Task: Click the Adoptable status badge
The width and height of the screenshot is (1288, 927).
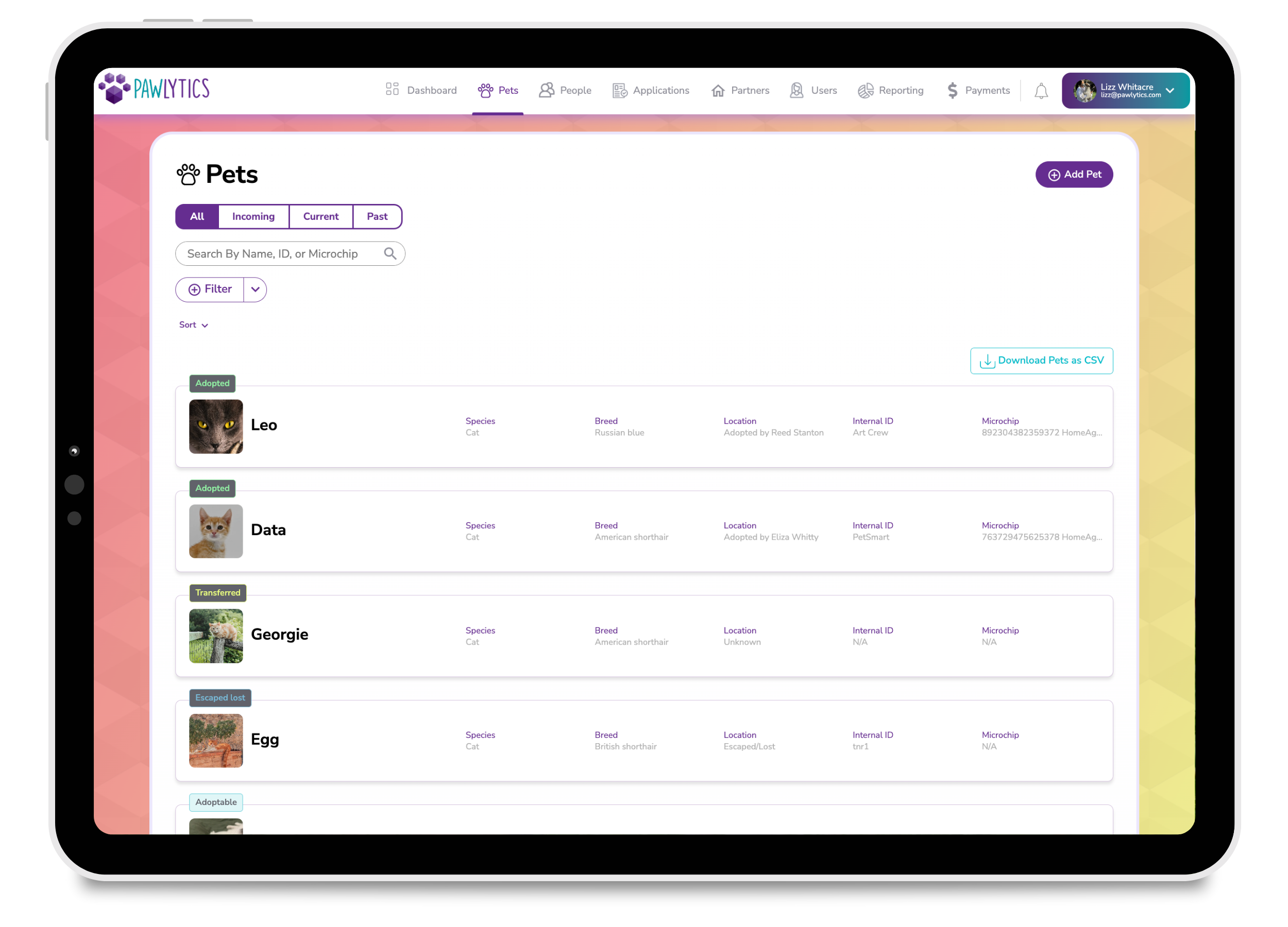Action: tap(216, 802)
